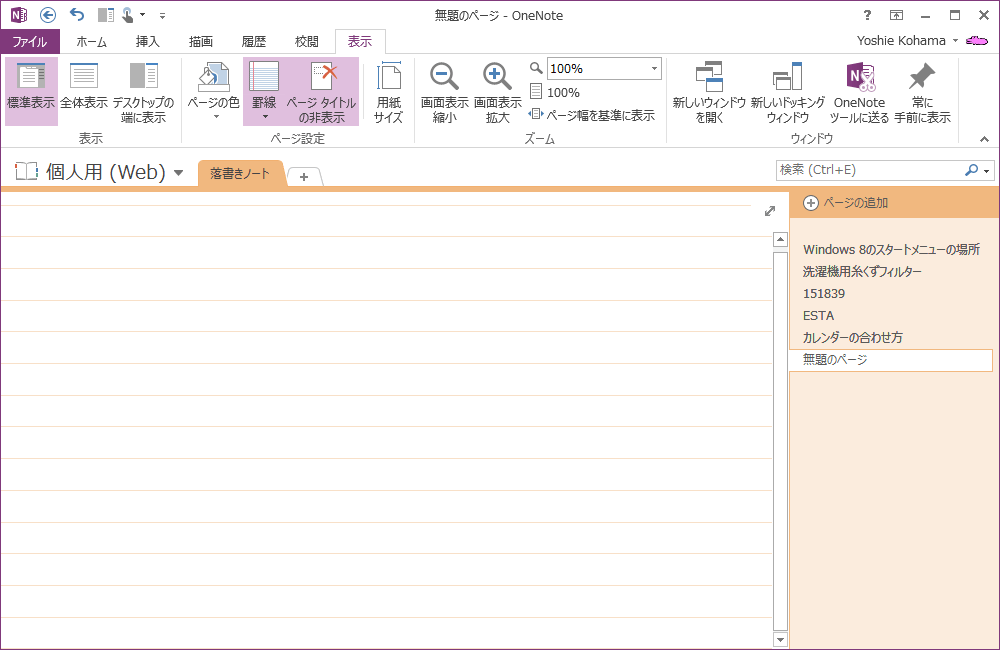The image size is (1000, 650).
Task: Open touch mode dropdown arrow
Action: [142, 15]
